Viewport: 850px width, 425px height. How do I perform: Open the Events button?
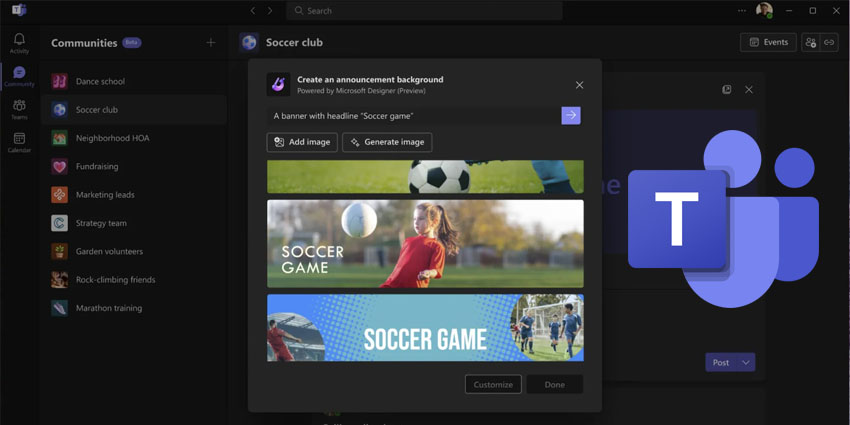[768, 42]
